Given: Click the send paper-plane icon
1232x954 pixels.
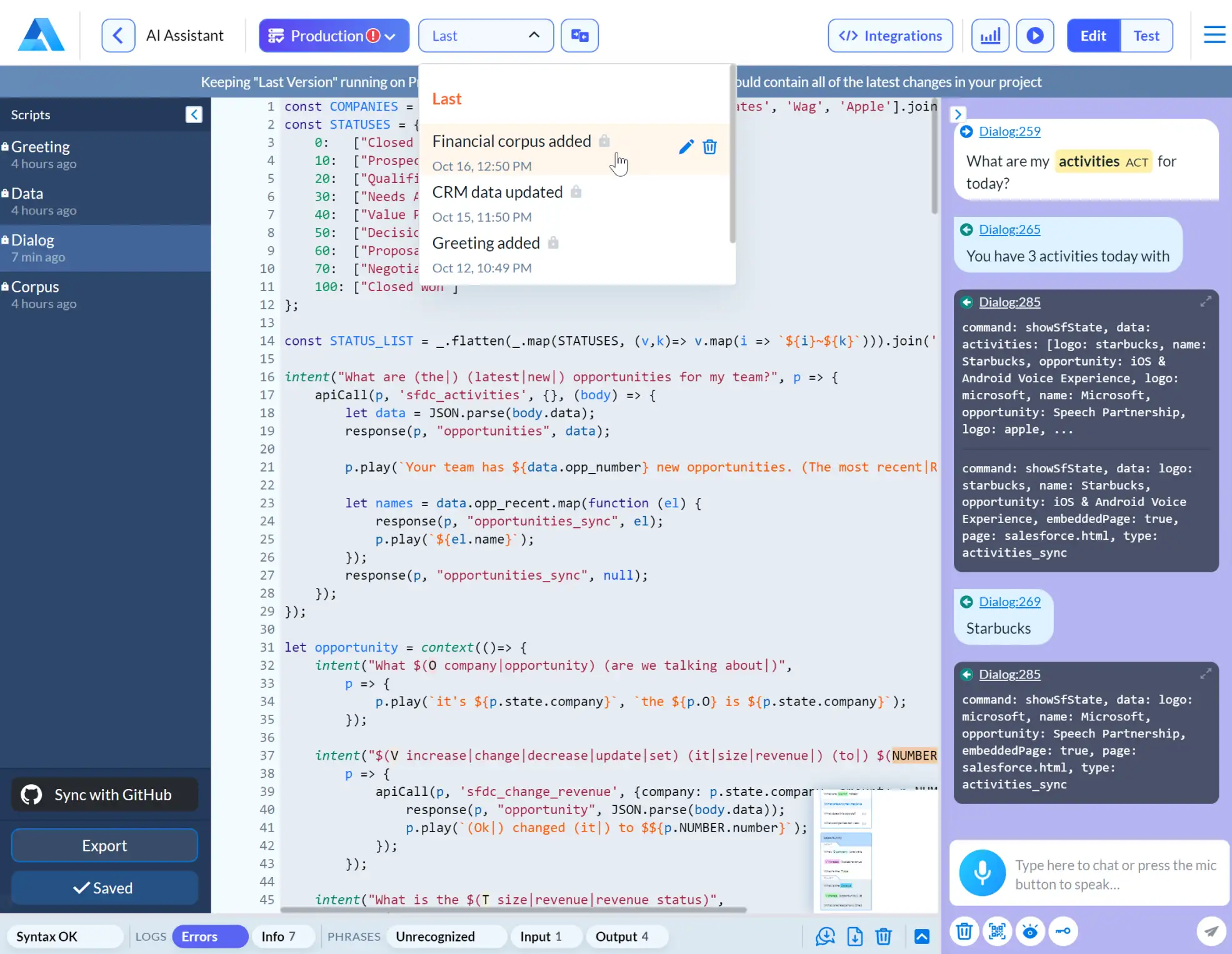Looking at the screenshot, I should pyautogui.click(x=1211, y=931).
